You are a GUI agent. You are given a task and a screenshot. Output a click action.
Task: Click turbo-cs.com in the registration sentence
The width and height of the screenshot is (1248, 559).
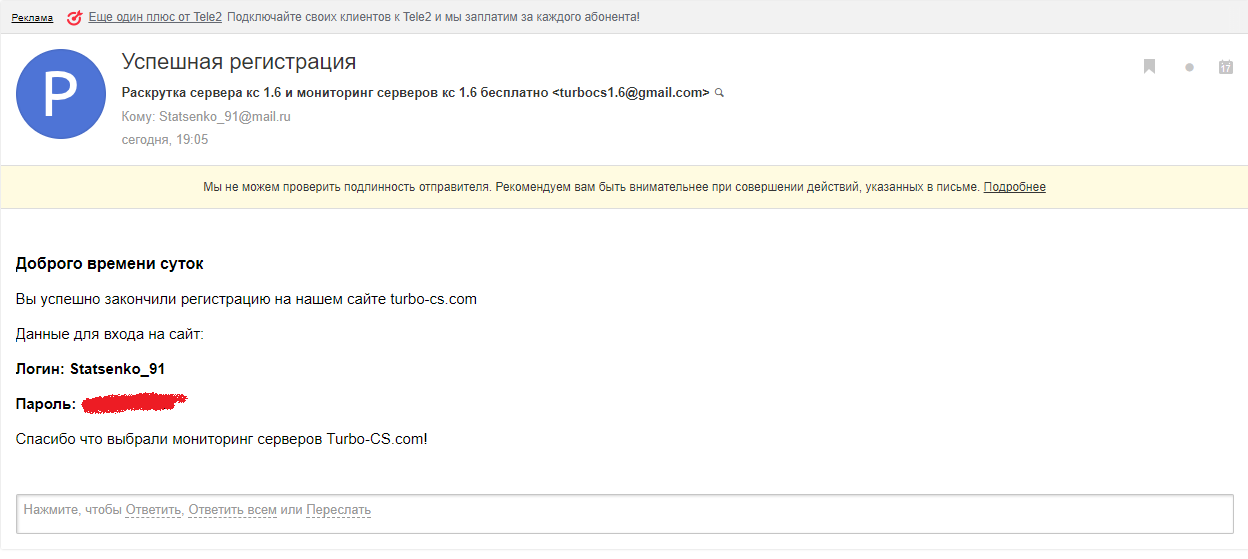point(433,299)
